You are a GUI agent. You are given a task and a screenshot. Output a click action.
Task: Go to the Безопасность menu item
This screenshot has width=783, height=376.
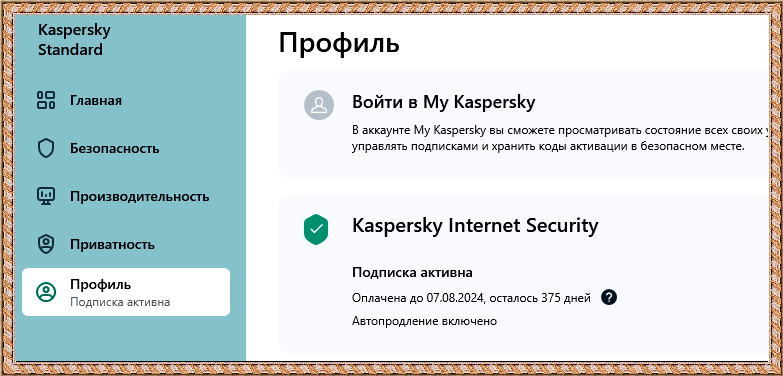coord(126,148)
